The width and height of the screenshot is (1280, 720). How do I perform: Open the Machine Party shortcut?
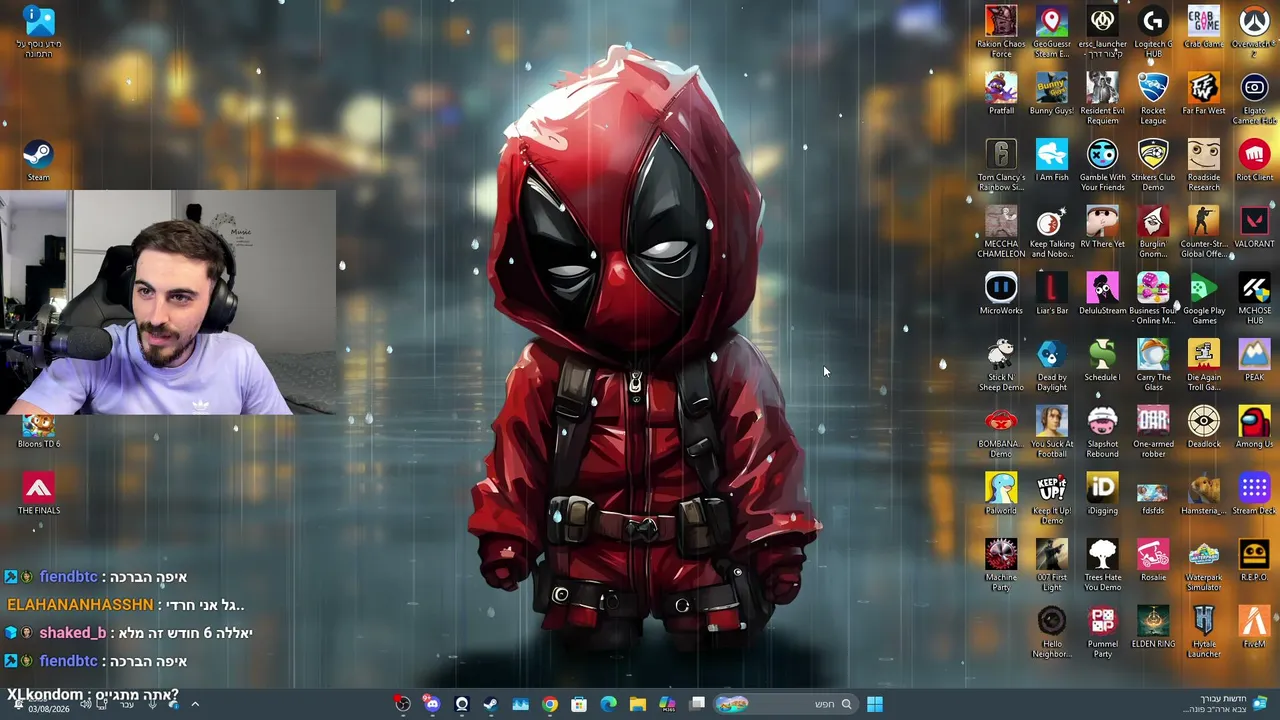coord(1001,565)
